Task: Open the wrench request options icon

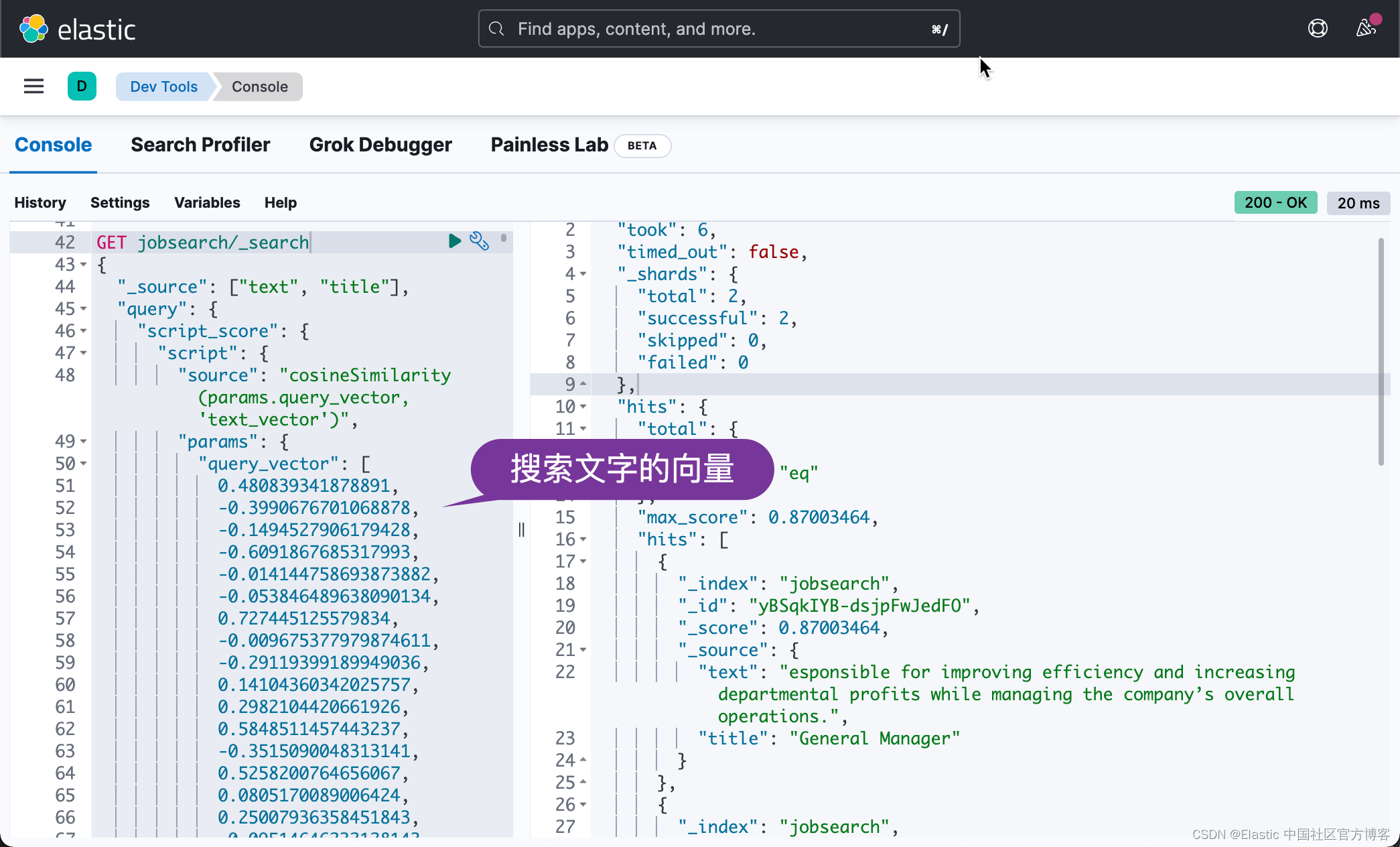Action: 479,241
